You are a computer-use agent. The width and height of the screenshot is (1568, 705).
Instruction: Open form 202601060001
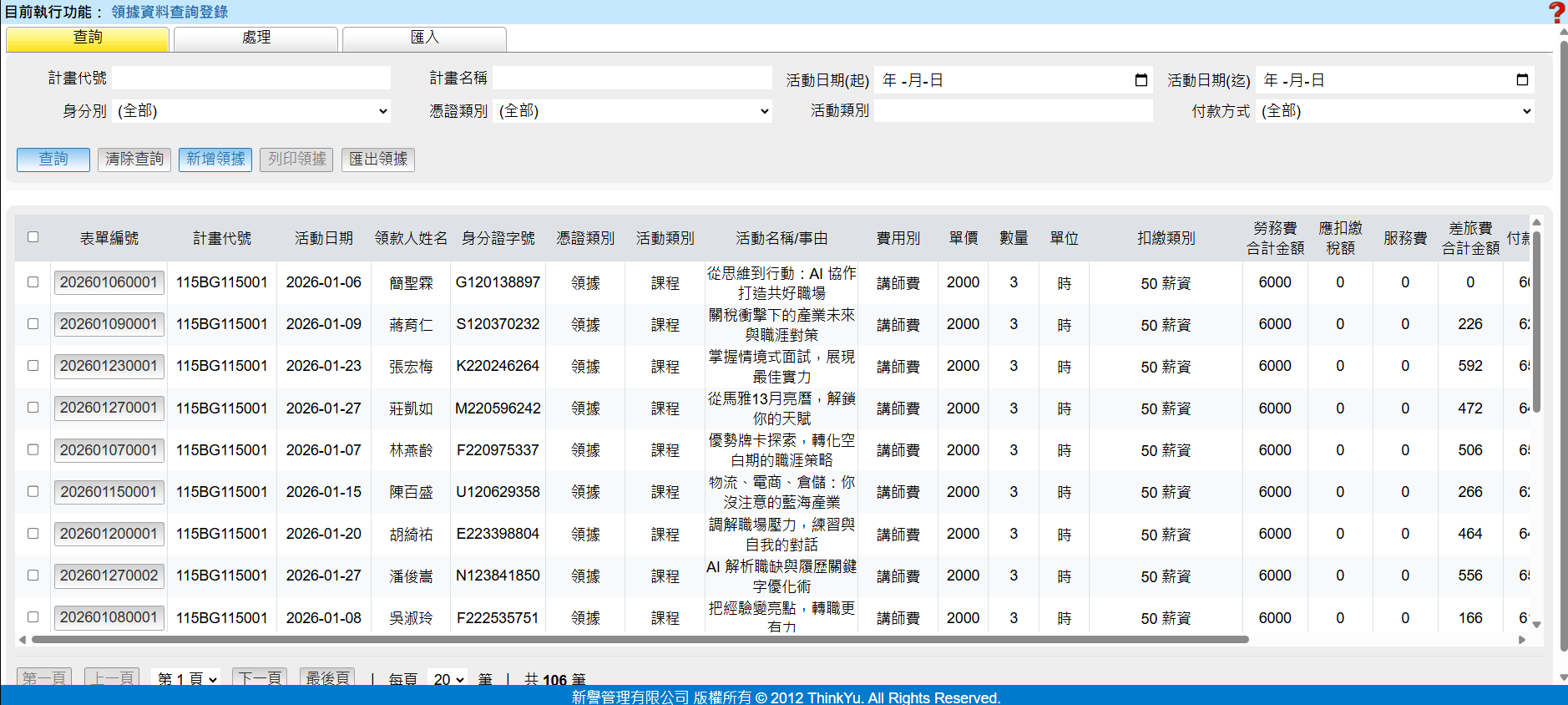click(x=109, y=282)
